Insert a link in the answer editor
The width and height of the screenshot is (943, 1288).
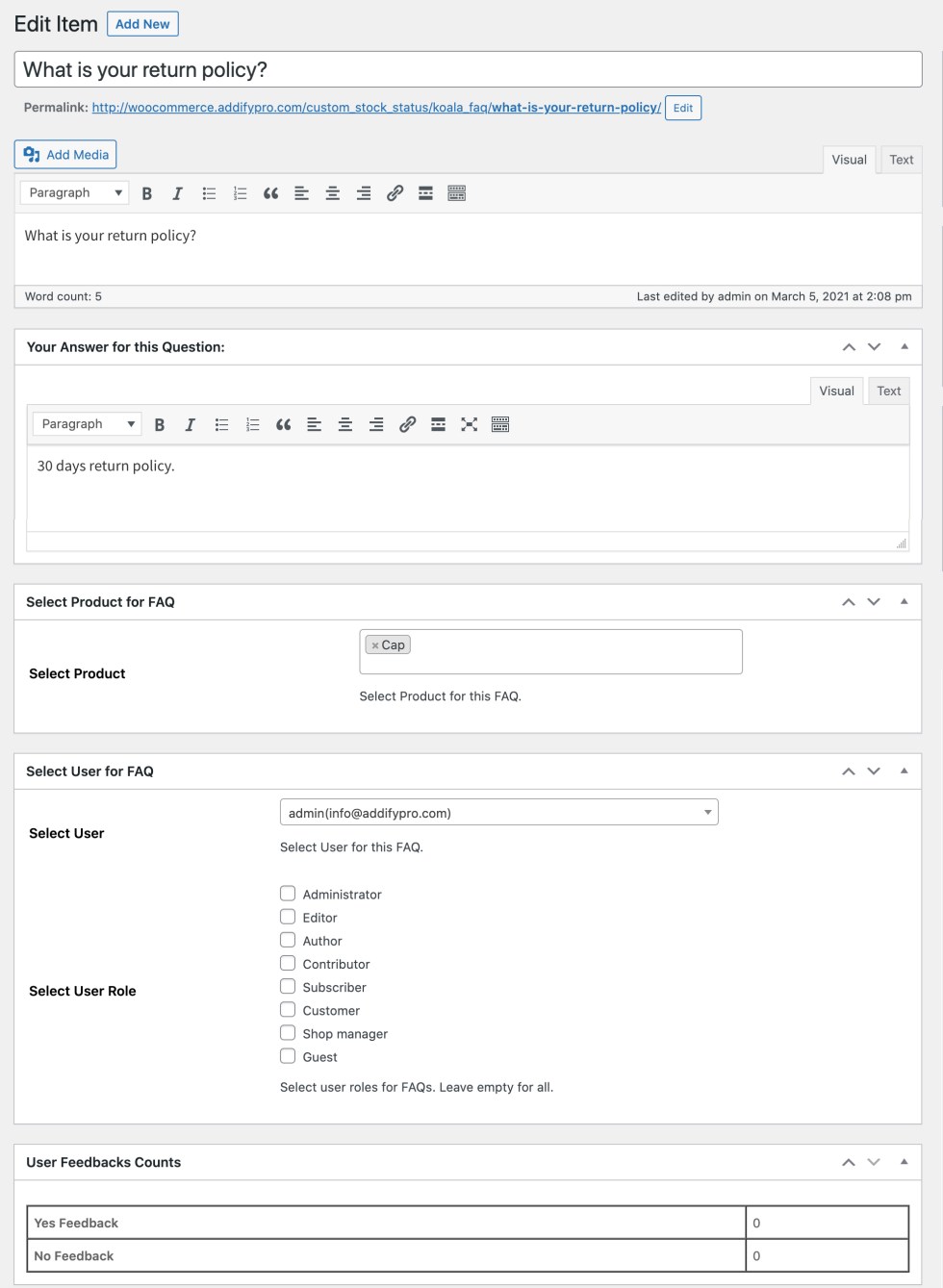pyautogui.click(x=407, y=423)
